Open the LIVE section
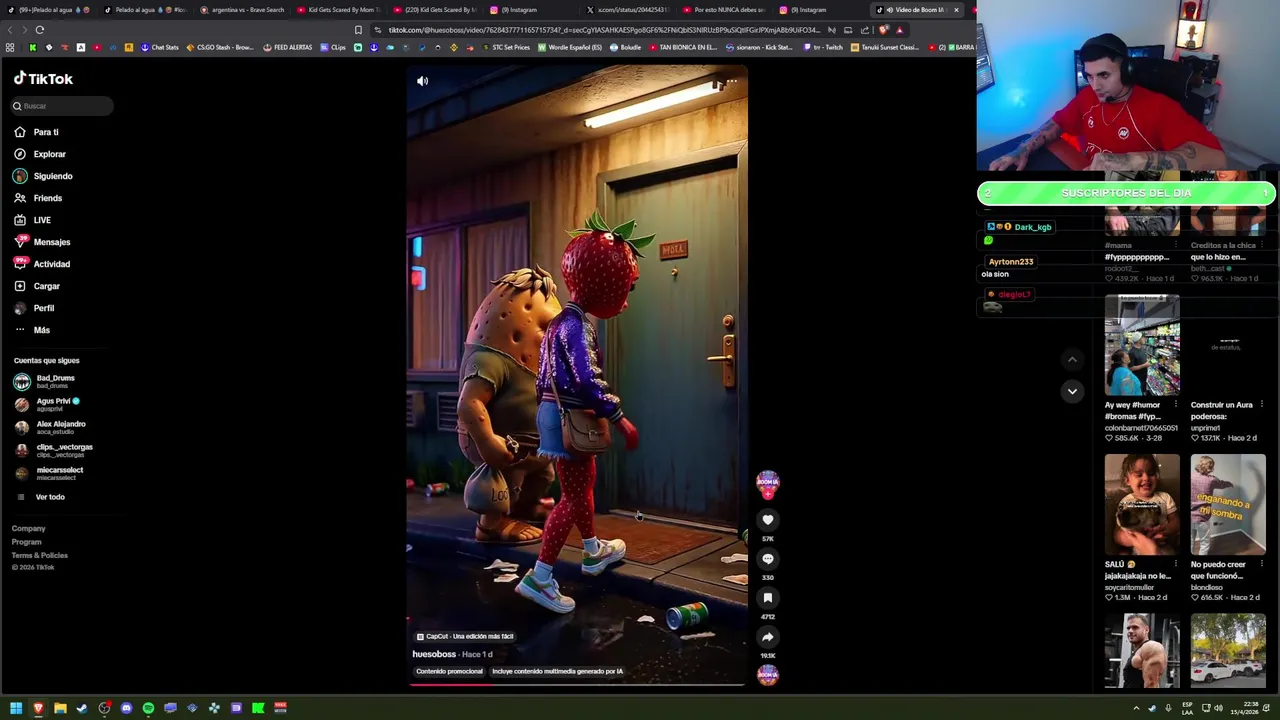The height and width of the screenshot is (720, 1280). [32, 220]
